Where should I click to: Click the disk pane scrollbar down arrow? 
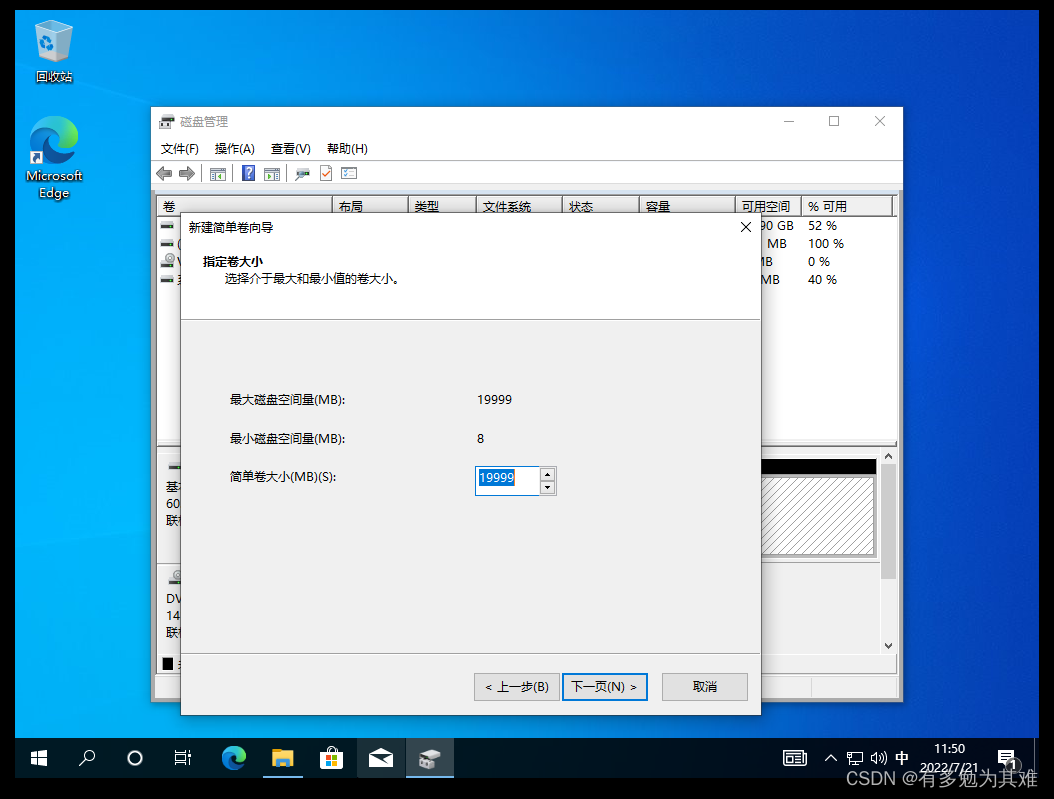889,645
